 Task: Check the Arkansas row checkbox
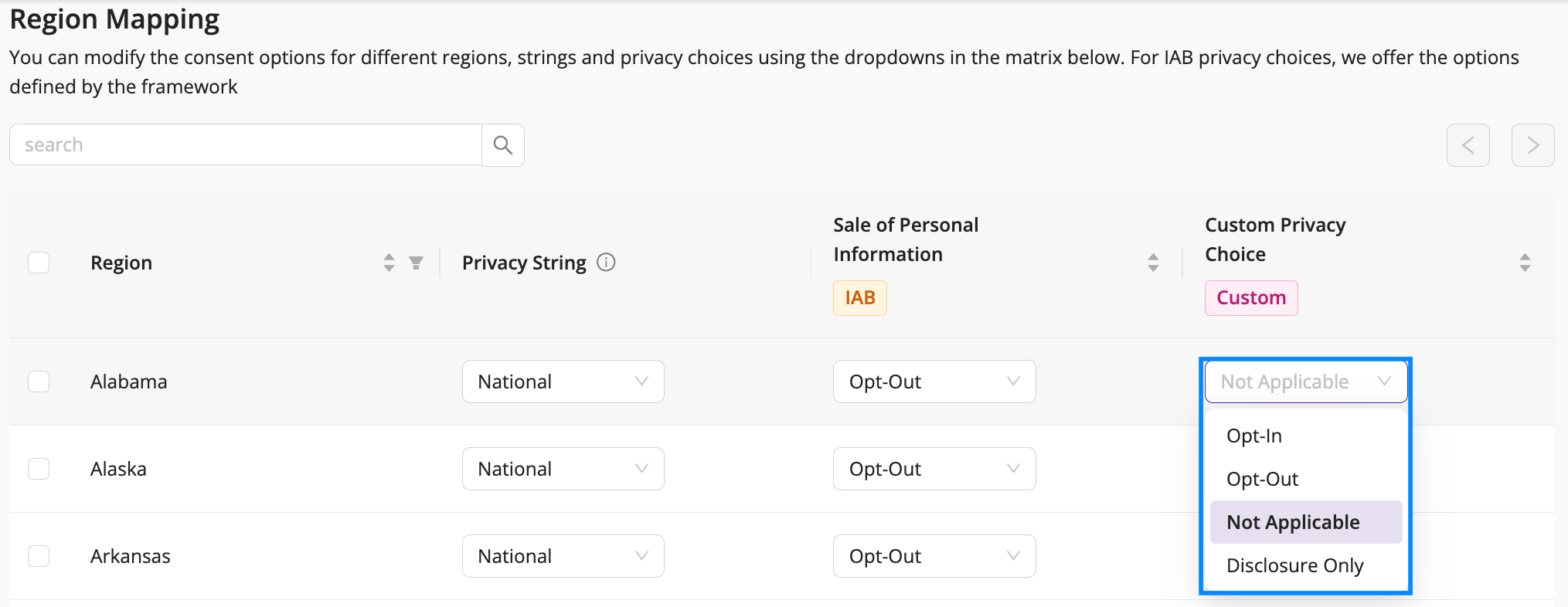pos(39,556)
